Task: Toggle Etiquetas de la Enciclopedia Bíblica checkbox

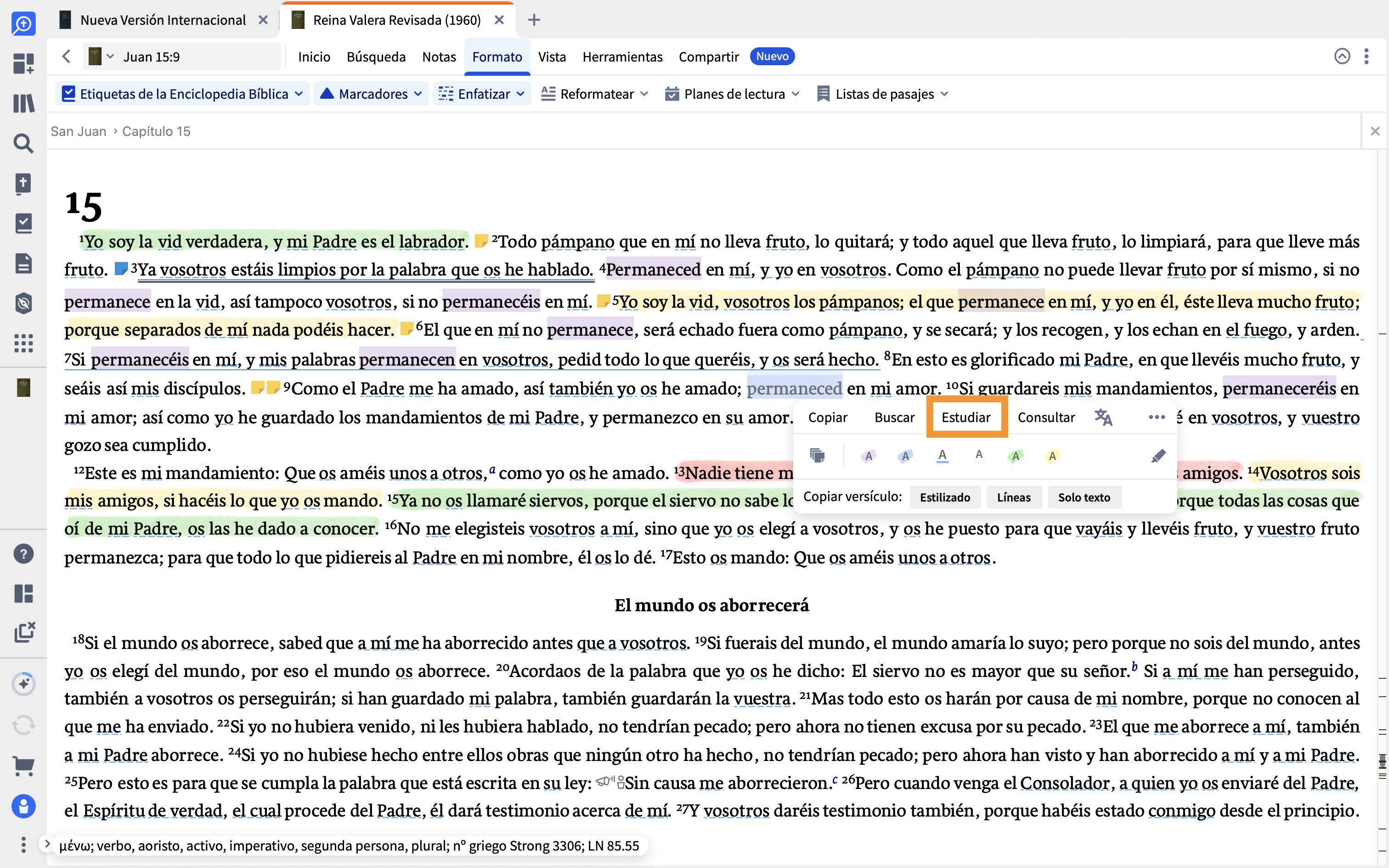Action: tap(68, 94)
